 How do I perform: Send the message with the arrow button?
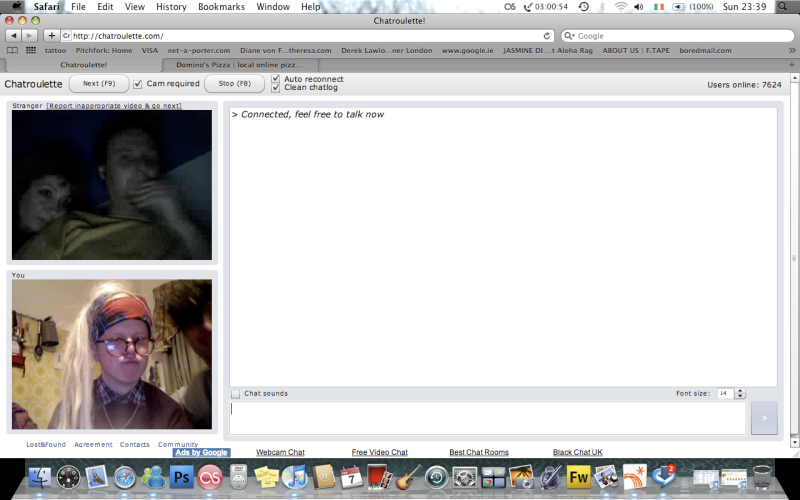click(764, 418)
